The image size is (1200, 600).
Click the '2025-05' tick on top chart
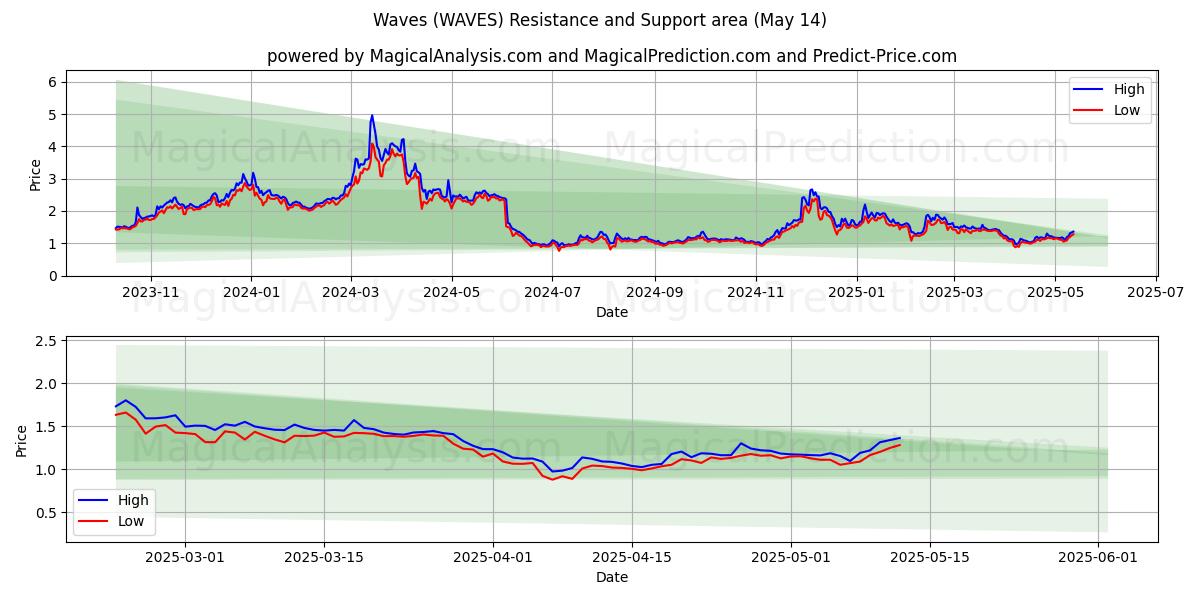click(x=1055, y=292)
